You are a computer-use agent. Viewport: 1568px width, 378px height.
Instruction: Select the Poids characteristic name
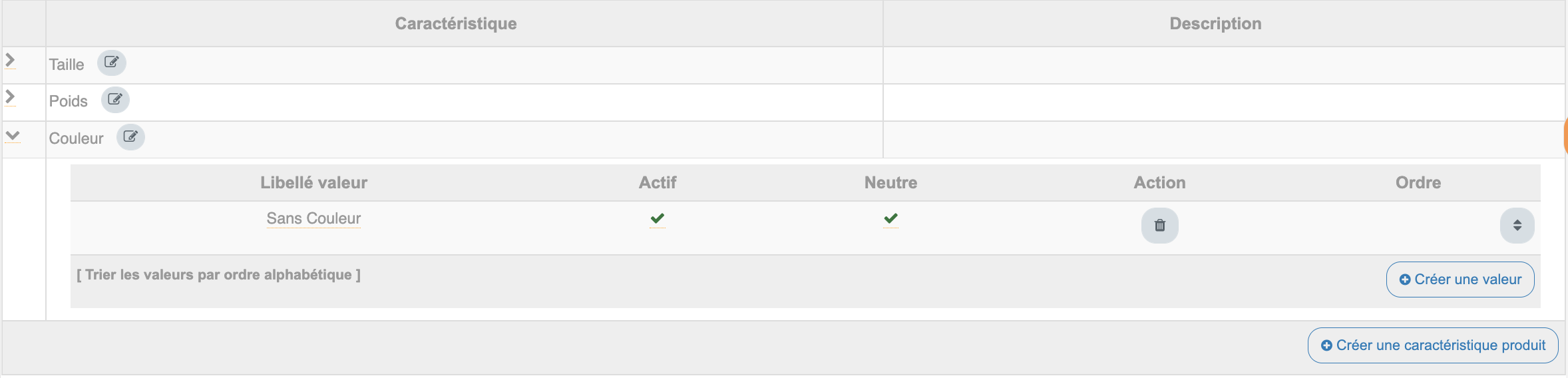tap(69, 101)
